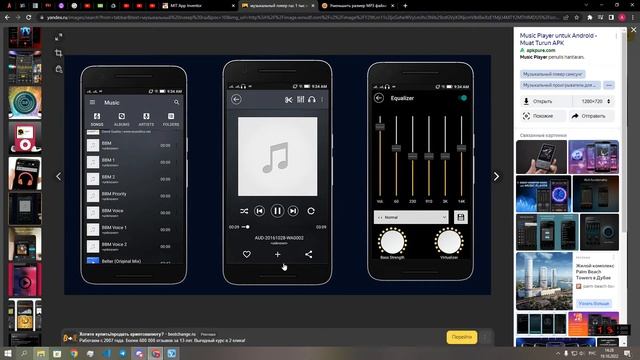640x360 pixels.
Task: Open the purple phones related image
Action: tap(593, 157)
